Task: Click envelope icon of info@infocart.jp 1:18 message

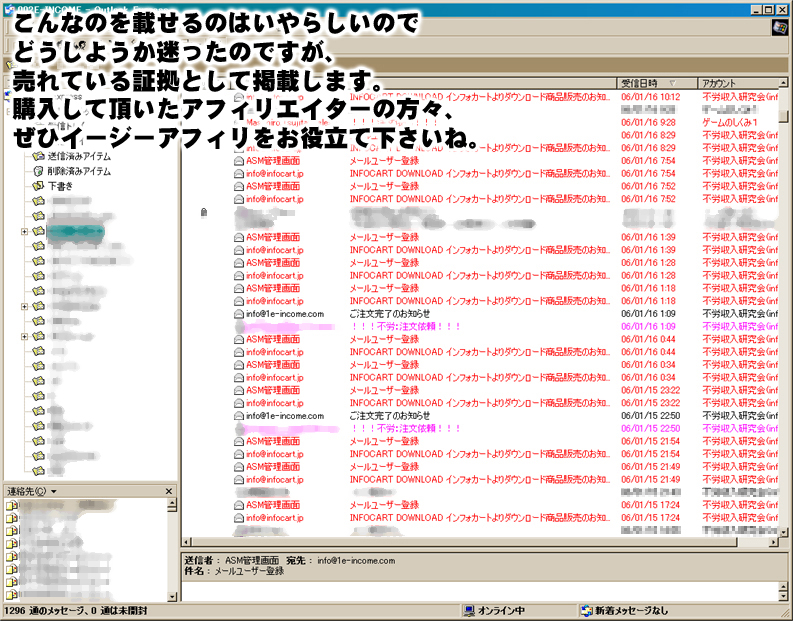Action: [239, 301]
